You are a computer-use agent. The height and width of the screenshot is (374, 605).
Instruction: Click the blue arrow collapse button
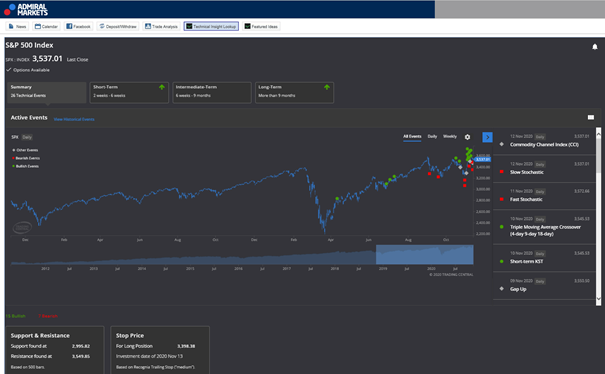tap(487, 137)
